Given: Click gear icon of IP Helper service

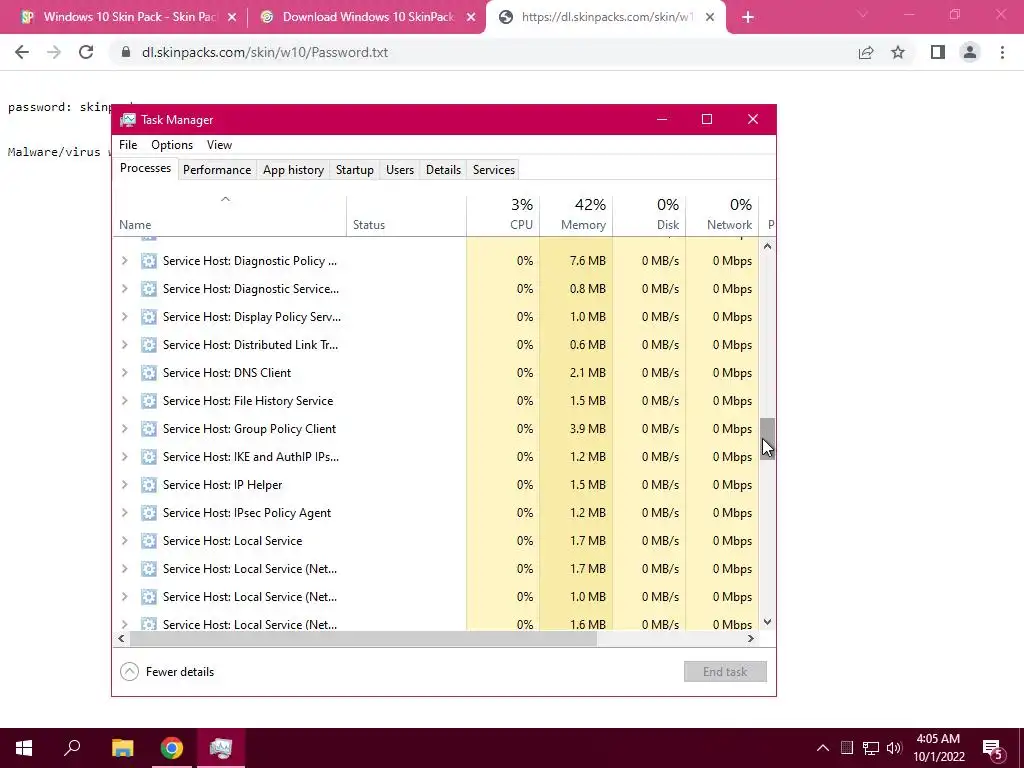Looking at the screenshot, I should tap(149, 485).
